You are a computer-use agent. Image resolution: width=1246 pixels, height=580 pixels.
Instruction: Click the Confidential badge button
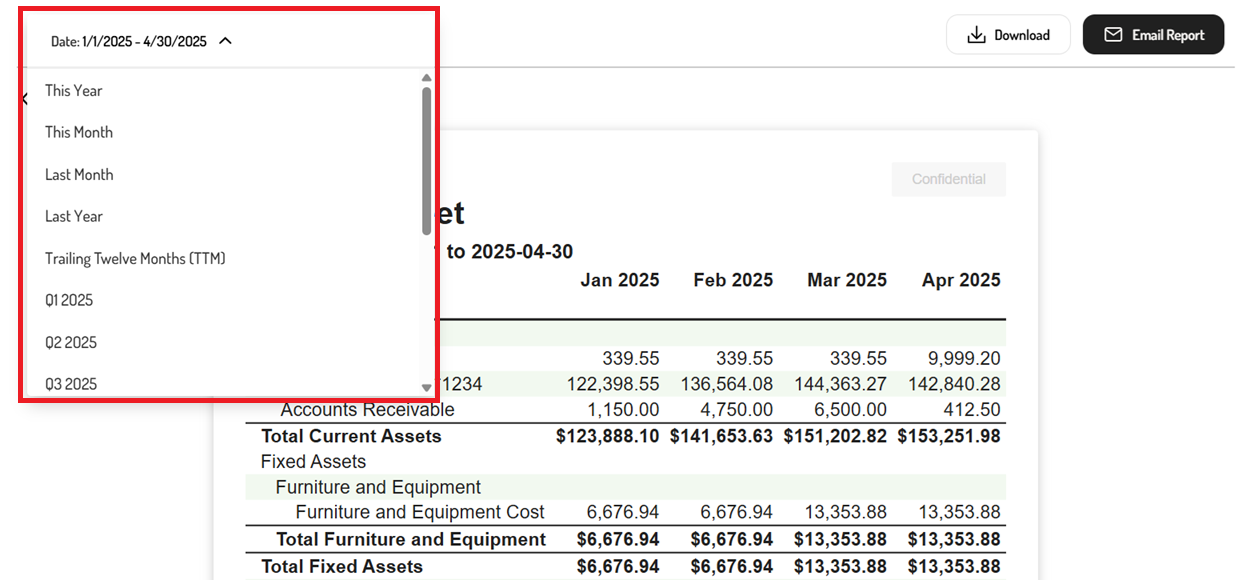[x=949, y=179]
